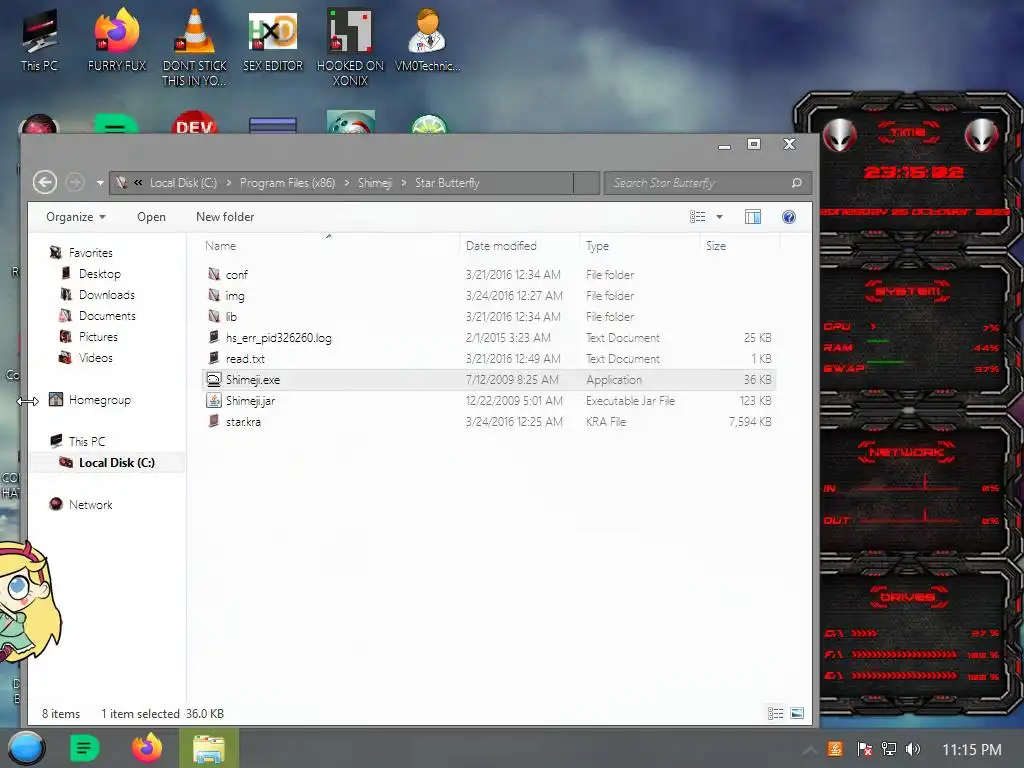
Task: Open HOOKED ON XONIX desktop shortcut
Action: pos(350,47)
